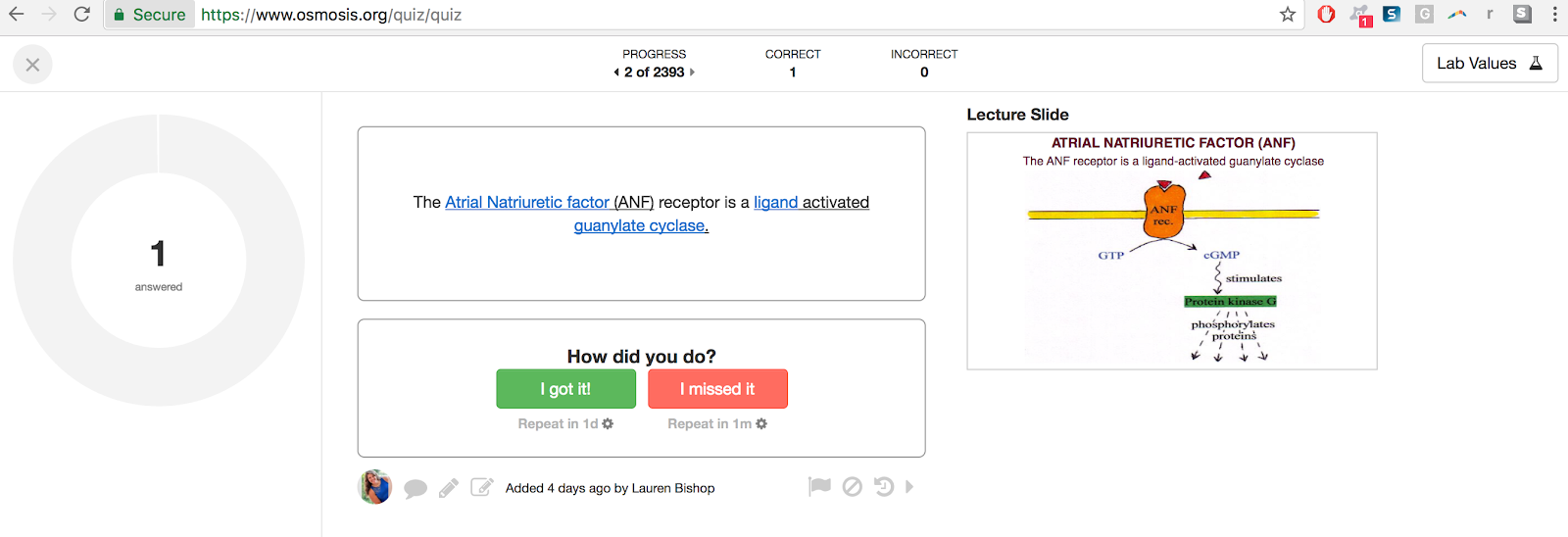Open settings gear beside Repeat in 1m
1568x537 pixels.
click(761, 424)
